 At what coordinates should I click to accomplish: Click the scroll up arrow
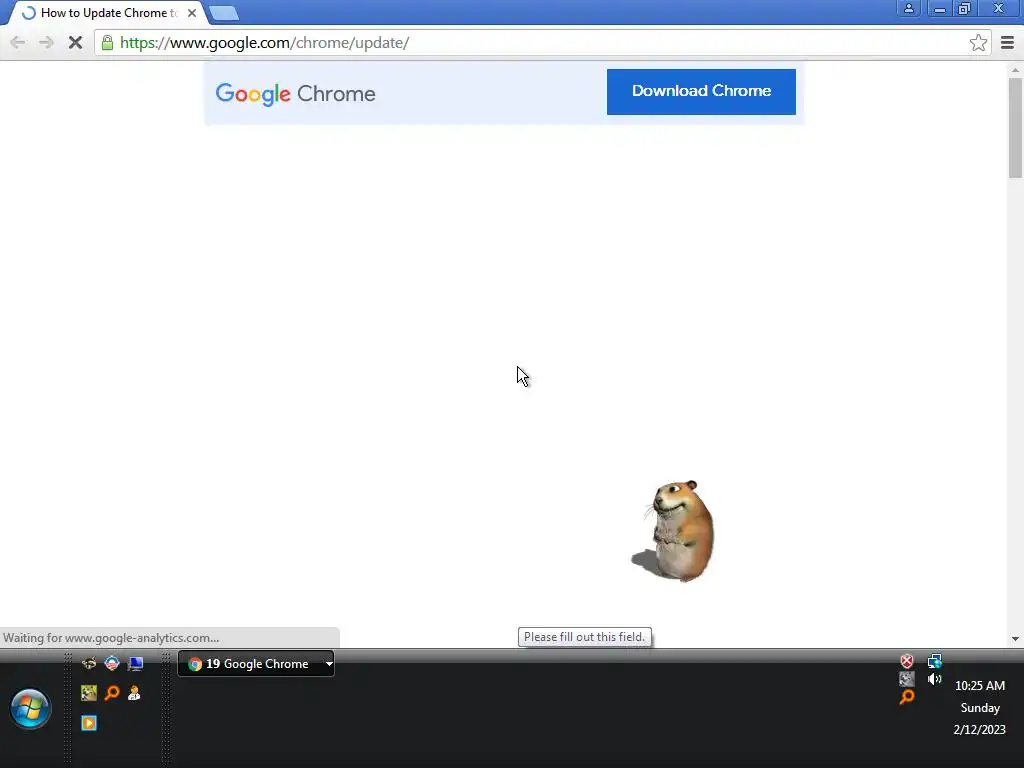1015,69
